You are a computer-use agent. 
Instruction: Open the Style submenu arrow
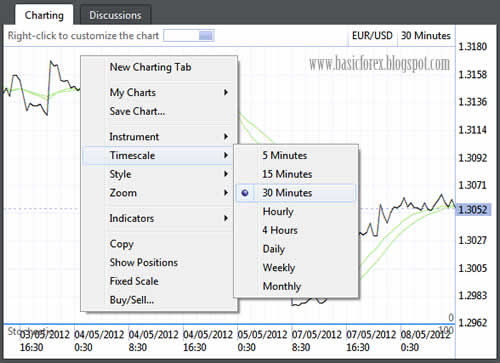(x=226, y=174)
